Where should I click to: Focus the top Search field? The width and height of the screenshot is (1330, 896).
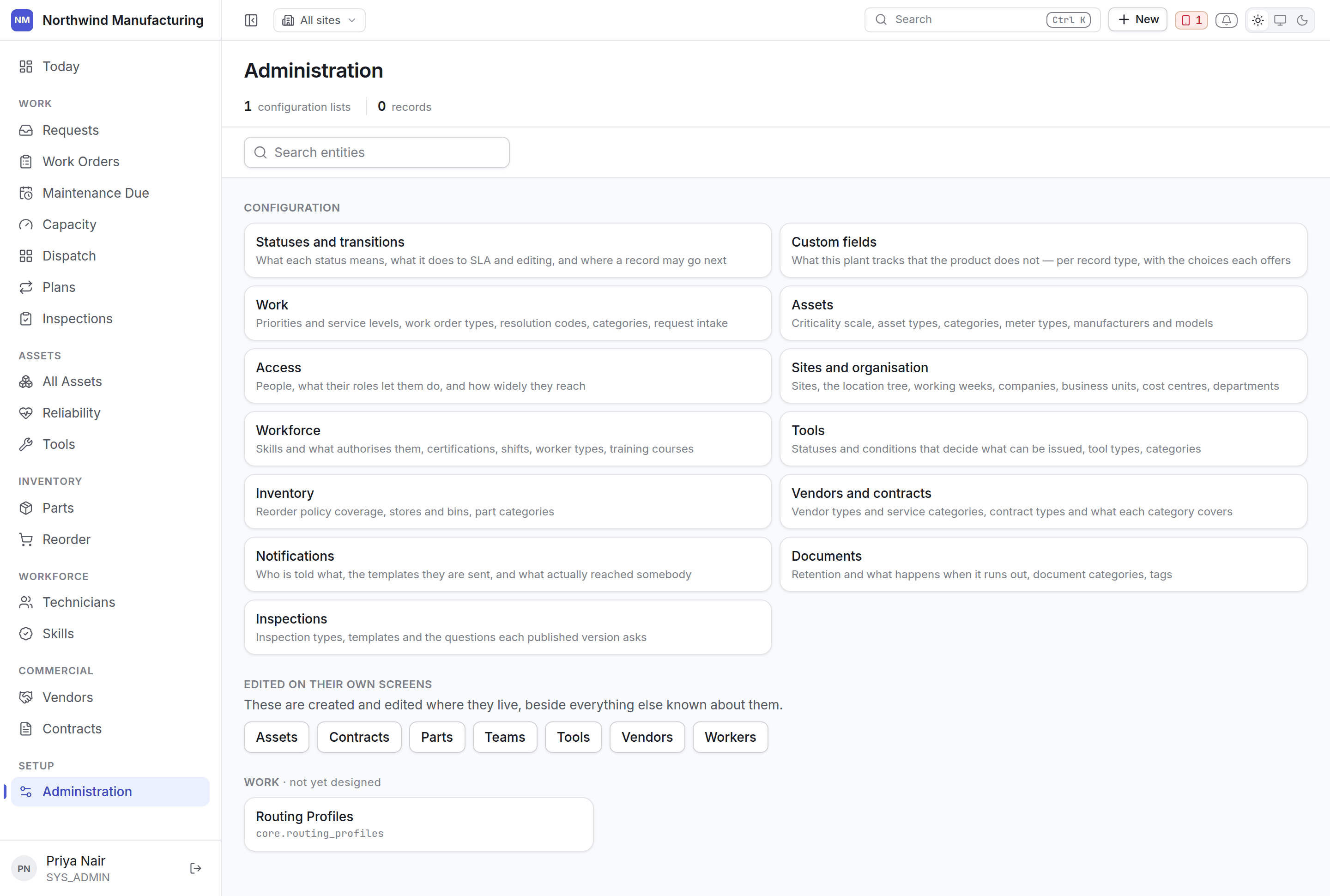click(982, 19)
